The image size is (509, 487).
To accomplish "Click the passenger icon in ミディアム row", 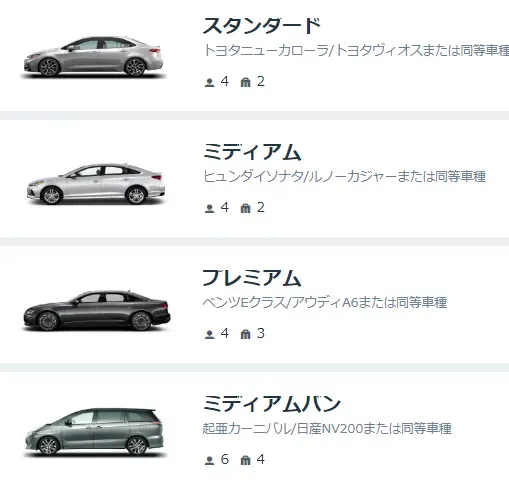I will tap(209, 208).
